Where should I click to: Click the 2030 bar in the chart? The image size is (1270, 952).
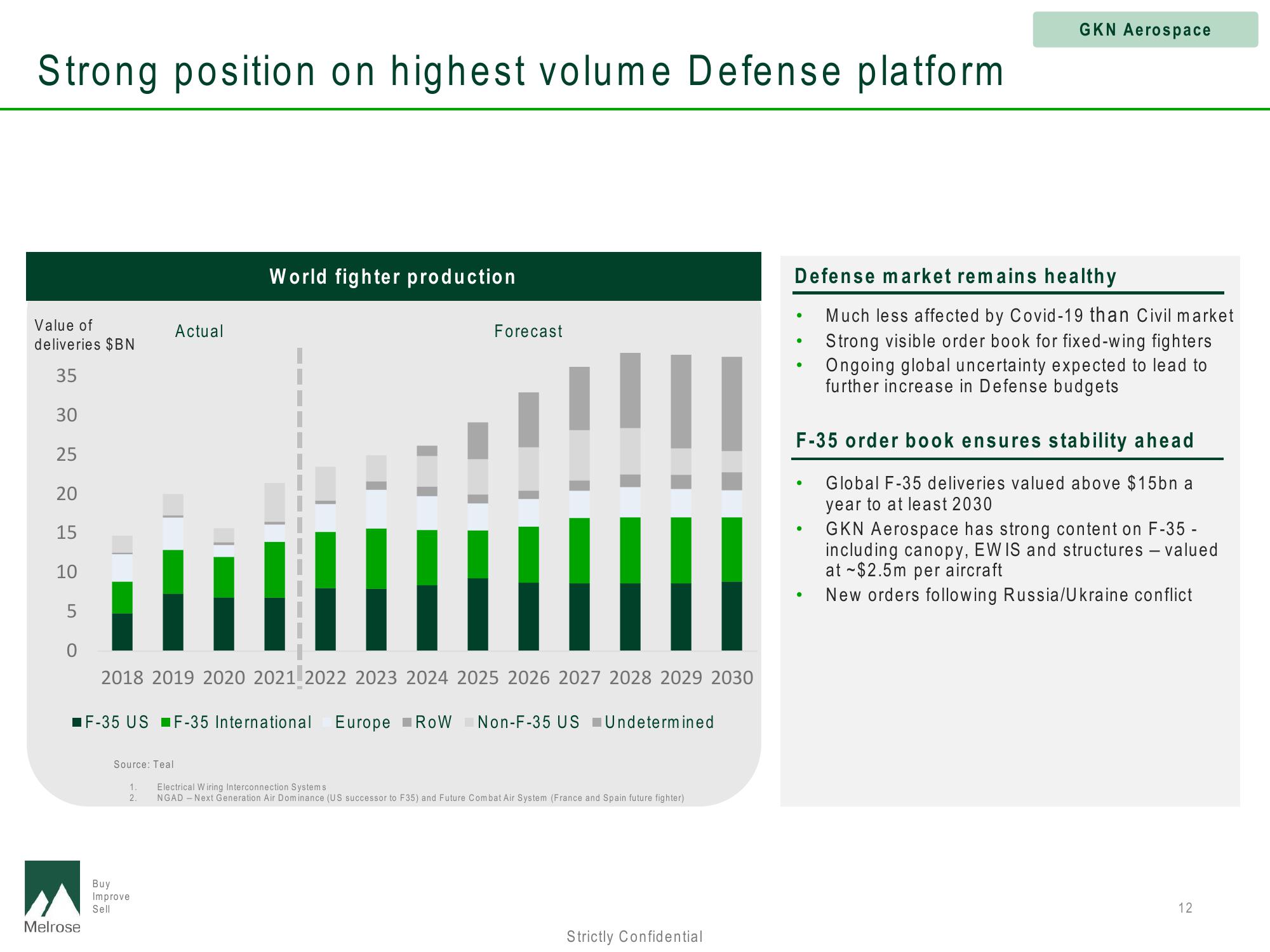click(x=732, y=503)
